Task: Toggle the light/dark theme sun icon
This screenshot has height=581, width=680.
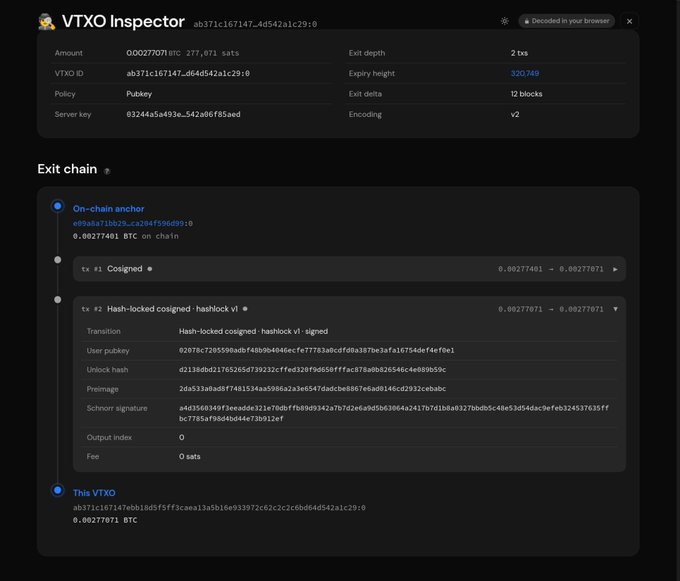Action: [x=504, y=21]
